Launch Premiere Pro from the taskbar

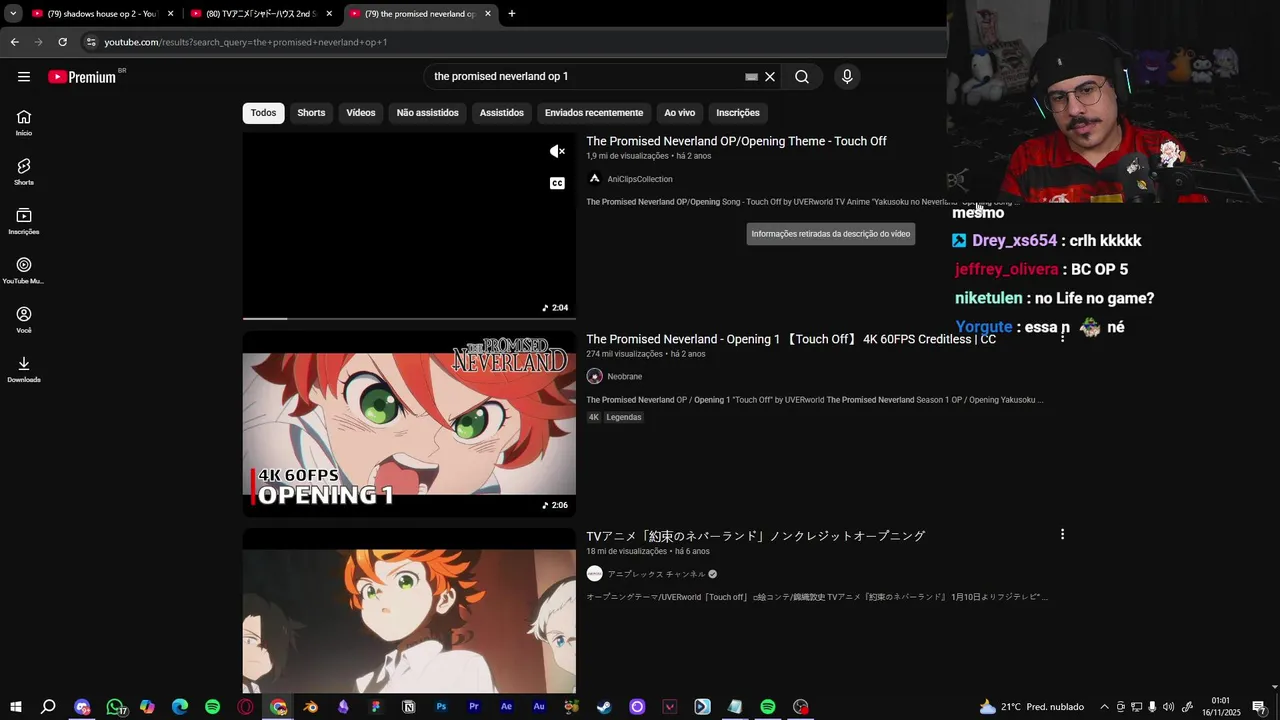(x=474, y=707)
